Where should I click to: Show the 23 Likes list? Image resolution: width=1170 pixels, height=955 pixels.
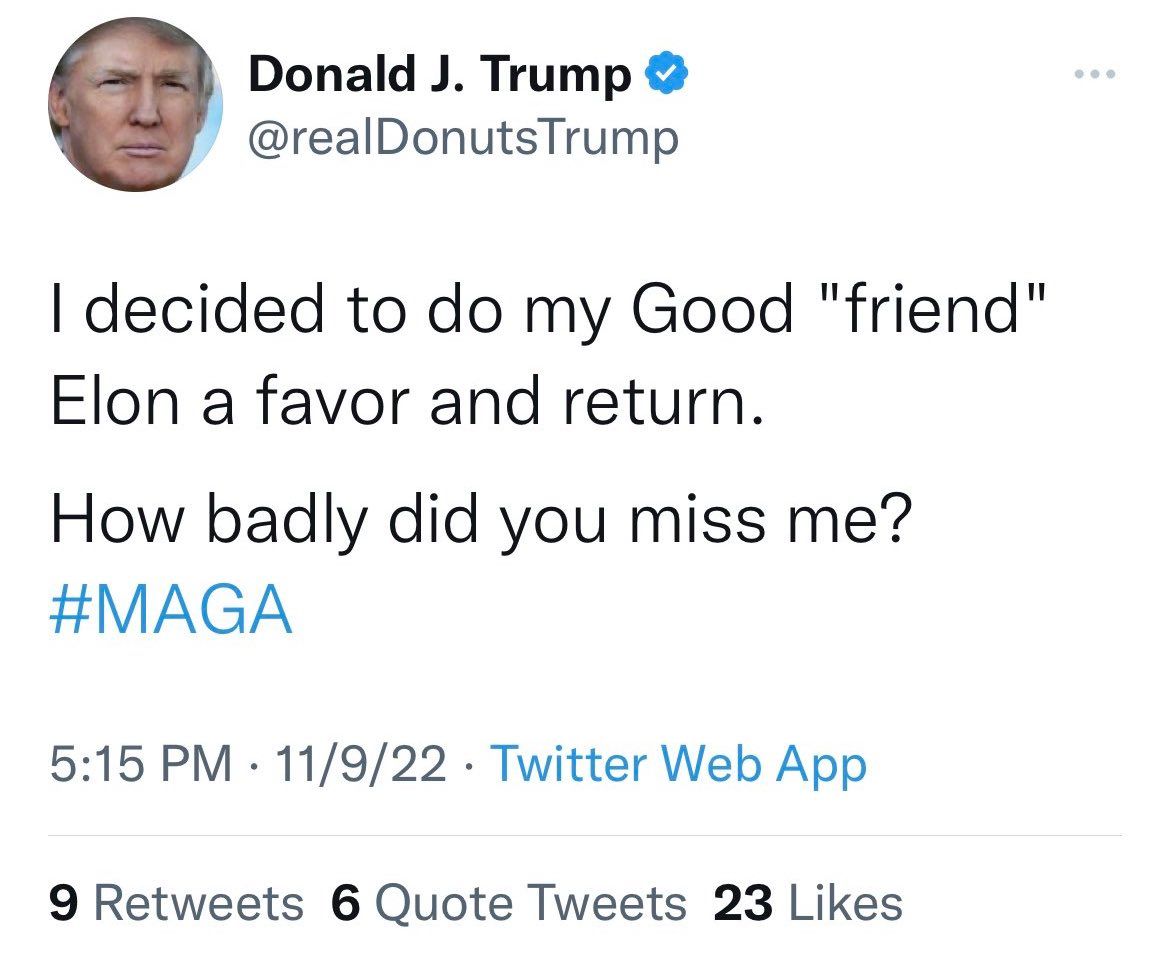[x=808, y=903]
